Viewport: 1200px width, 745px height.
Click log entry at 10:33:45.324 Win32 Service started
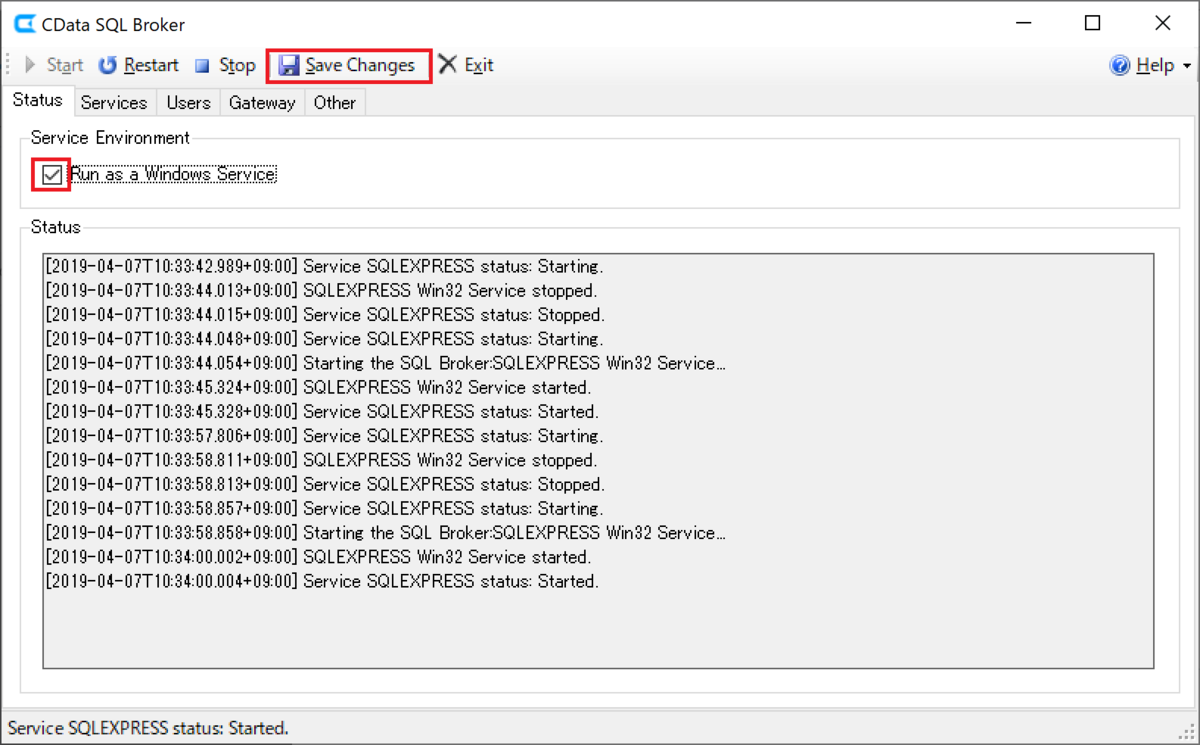(x=318, y=387)
